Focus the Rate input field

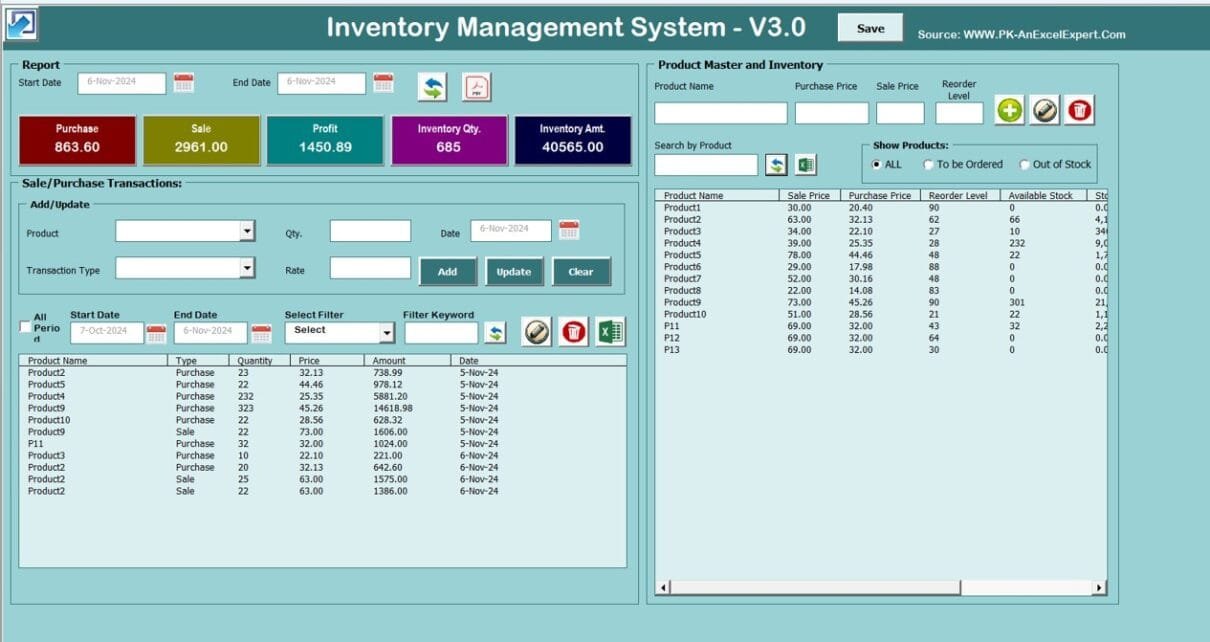coord(370,268)
